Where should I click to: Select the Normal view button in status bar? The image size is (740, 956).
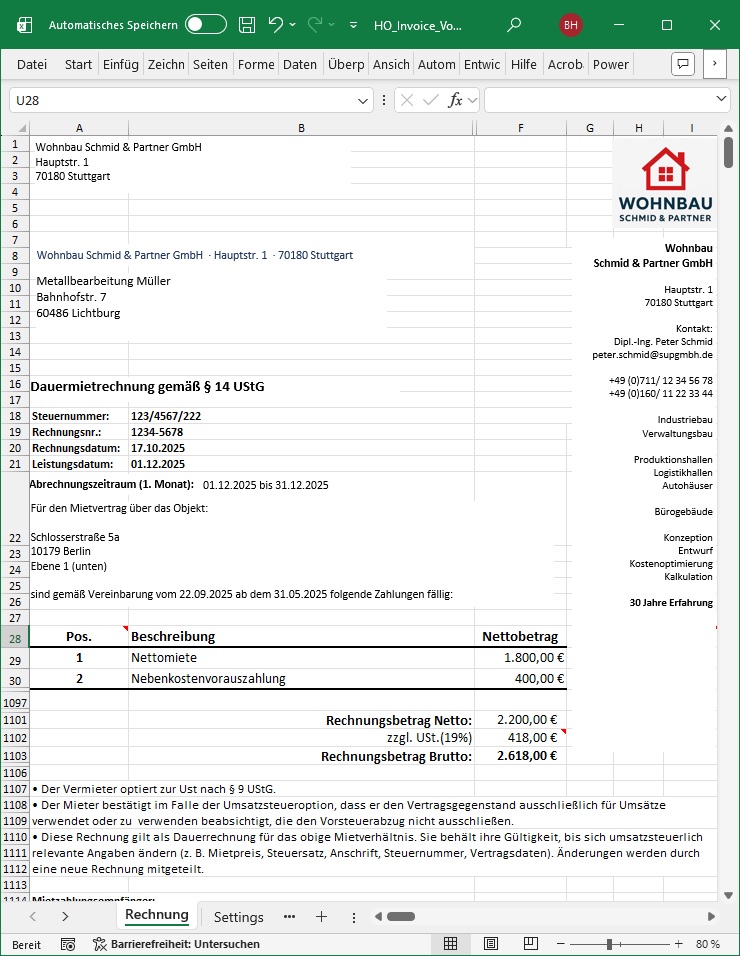pyautogui.click(x=451, y=944)
